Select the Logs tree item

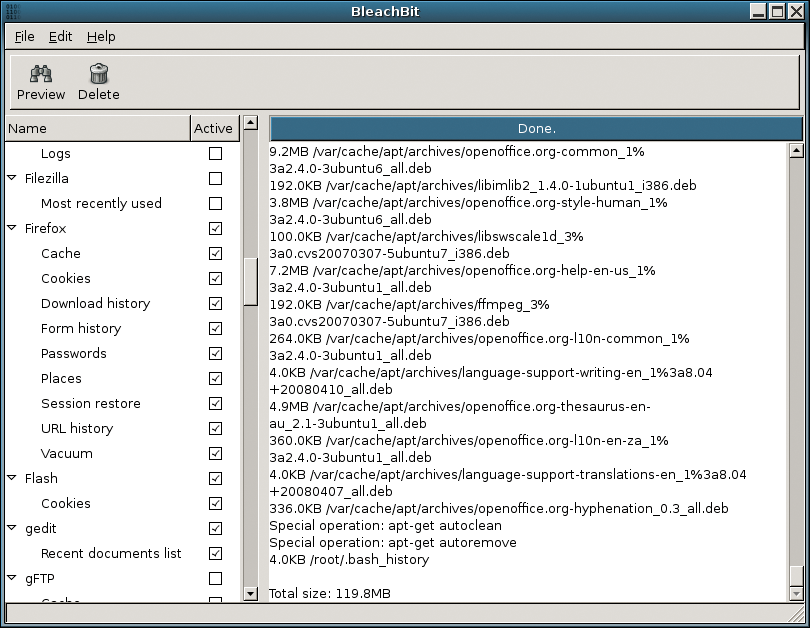pos(56,154)
